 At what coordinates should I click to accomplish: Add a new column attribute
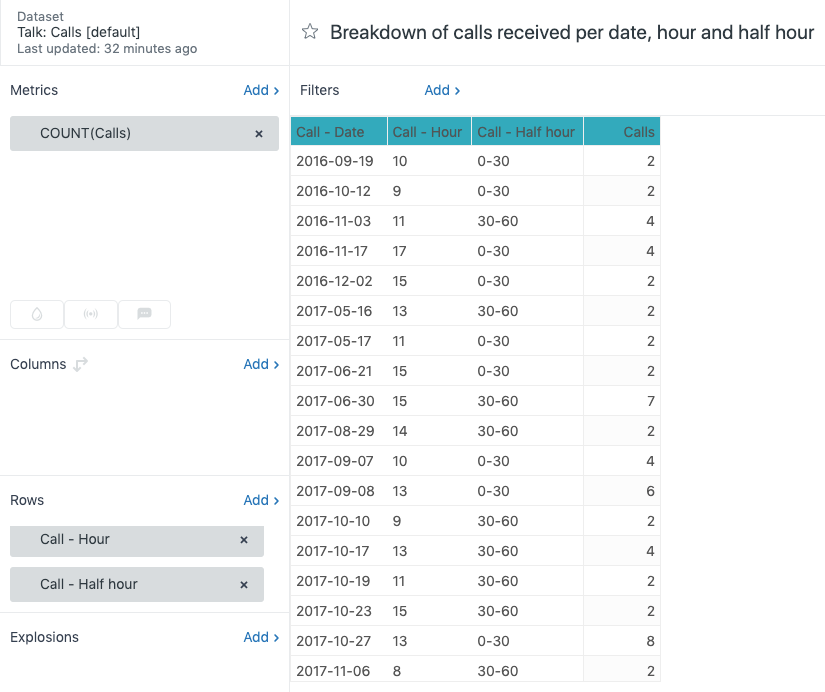[261, 364]
